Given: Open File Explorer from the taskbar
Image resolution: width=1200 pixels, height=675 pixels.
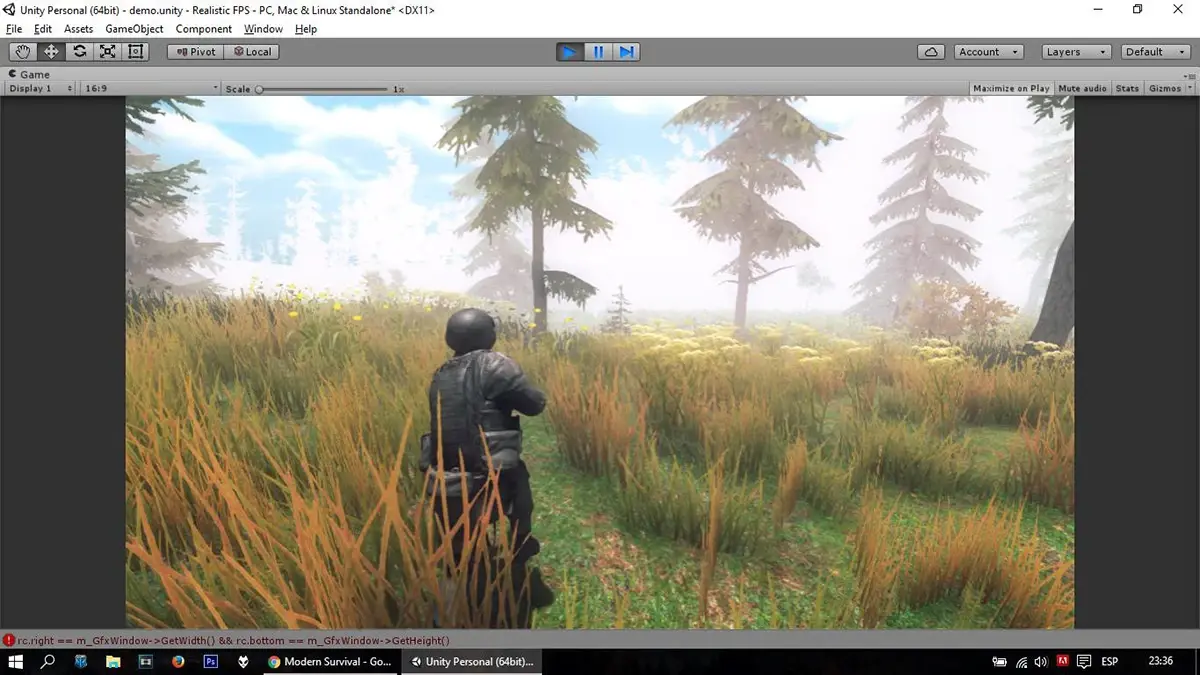Looking at the screenshot, I should (113, 661).
